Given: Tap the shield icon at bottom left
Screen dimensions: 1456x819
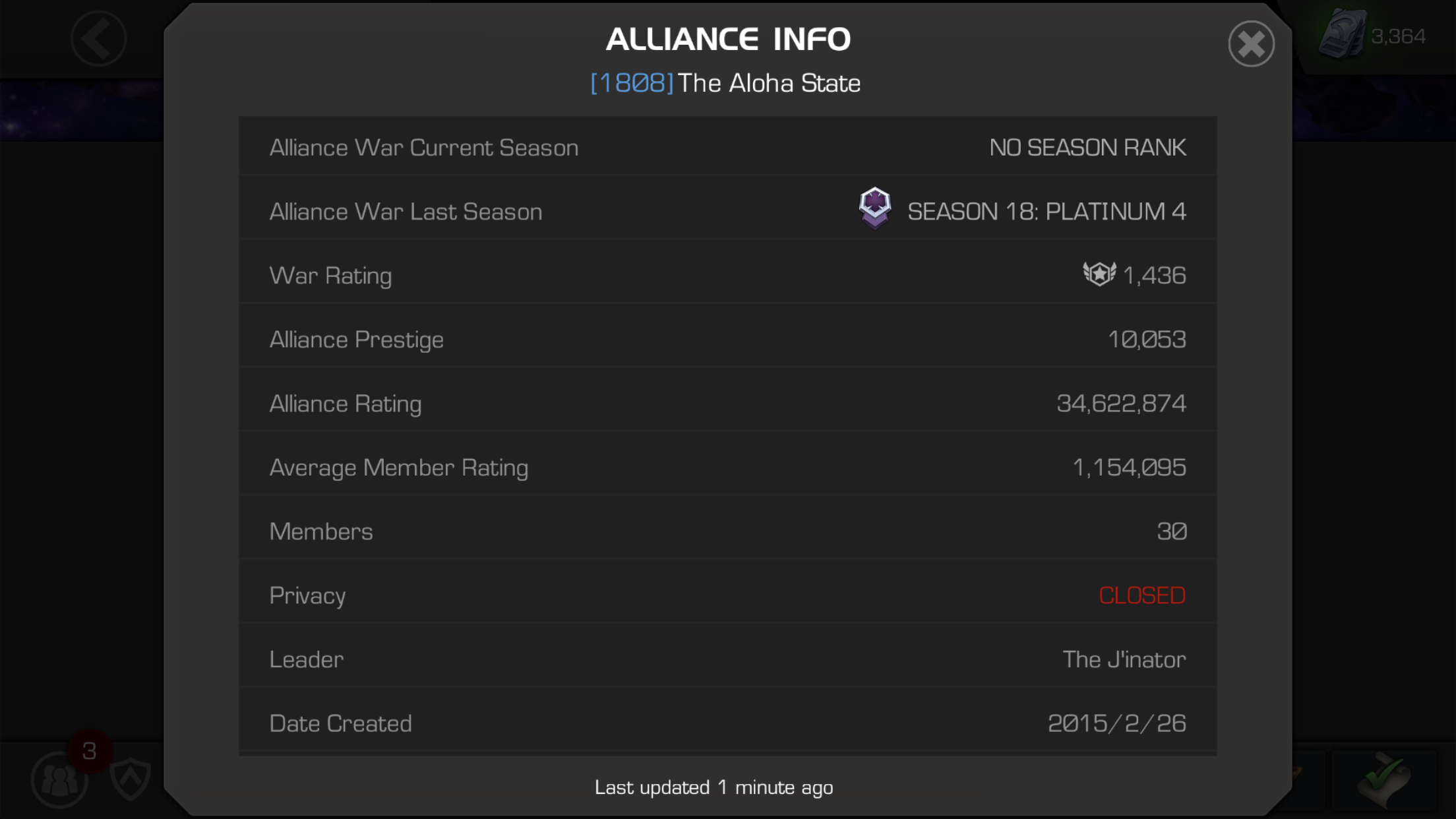Looking at the screenshot, I should [131, 779].
